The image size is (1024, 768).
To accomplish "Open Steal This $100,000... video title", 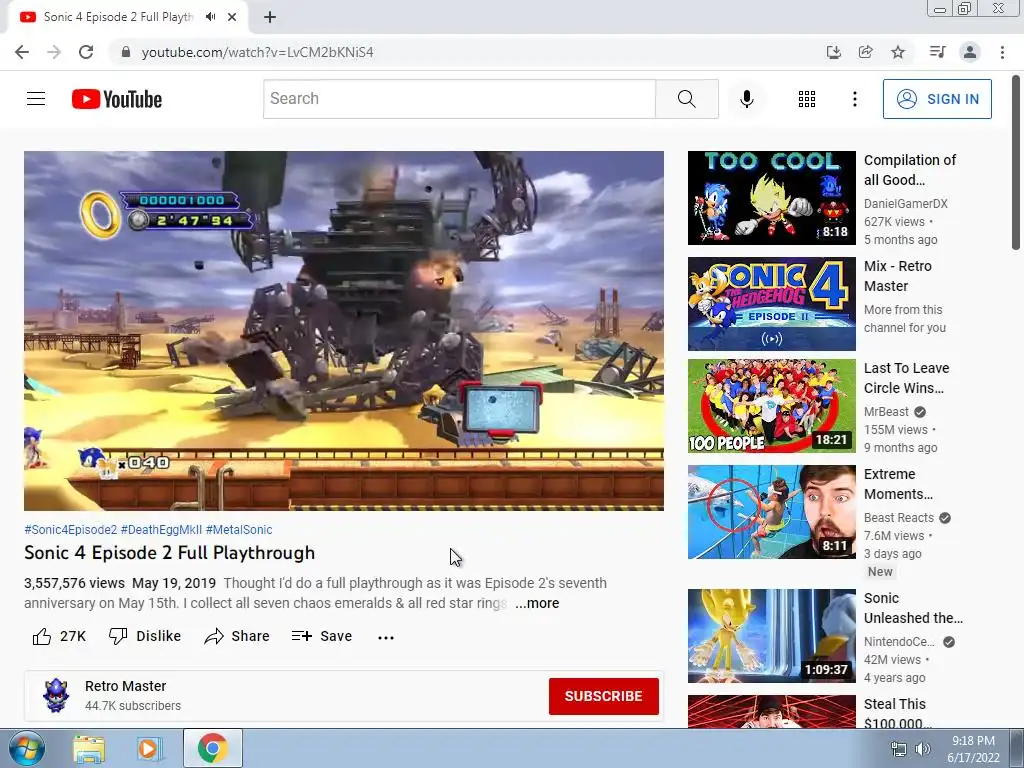I will pos(897,714).
